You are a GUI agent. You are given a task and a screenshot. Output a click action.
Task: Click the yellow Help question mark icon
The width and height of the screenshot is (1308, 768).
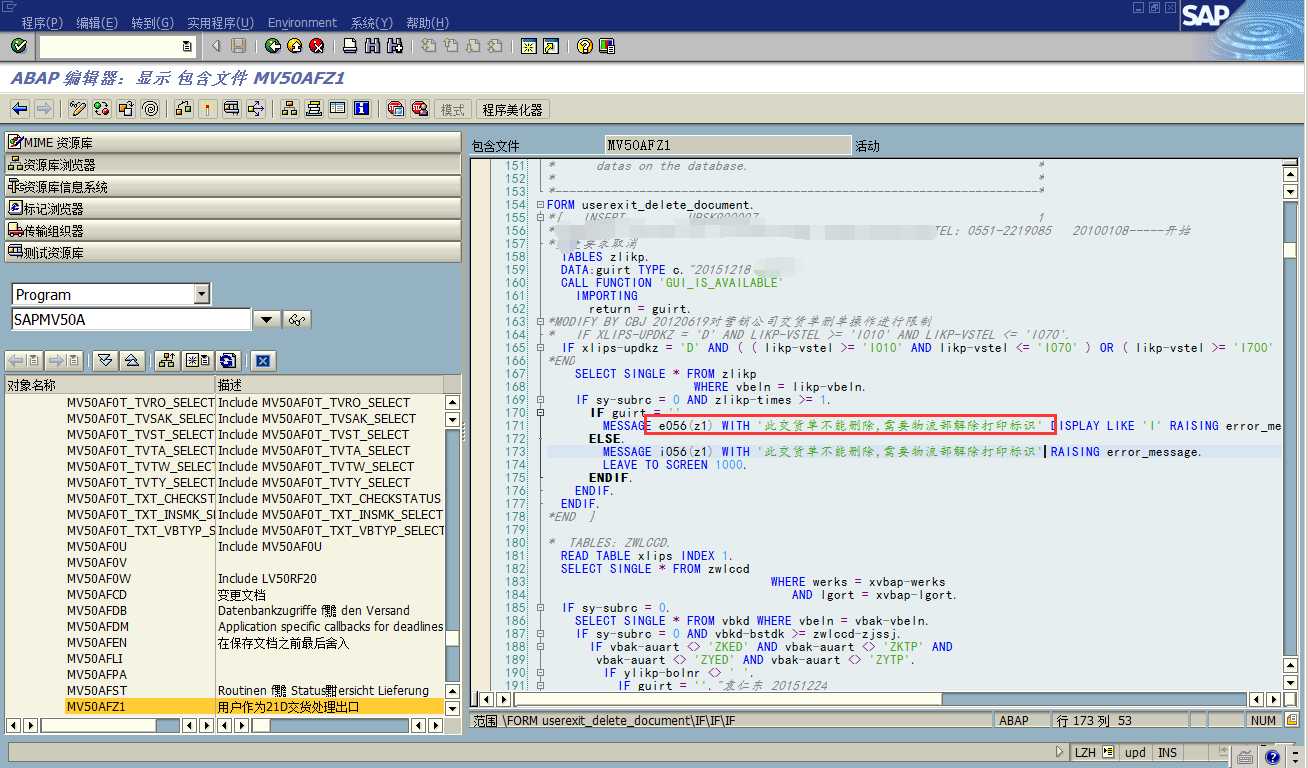tap(584, 46)
